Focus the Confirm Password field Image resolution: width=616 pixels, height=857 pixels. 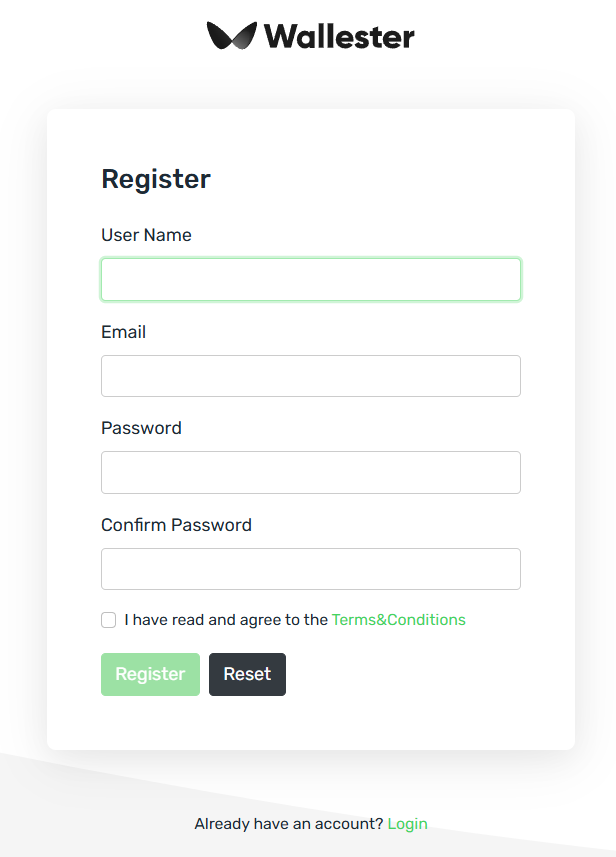[x=310, y=569]
